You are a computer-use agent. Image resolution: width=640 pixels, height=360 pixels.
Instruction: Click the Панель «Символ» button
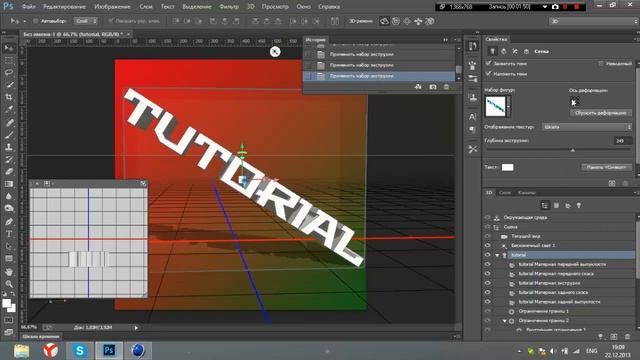606,167
